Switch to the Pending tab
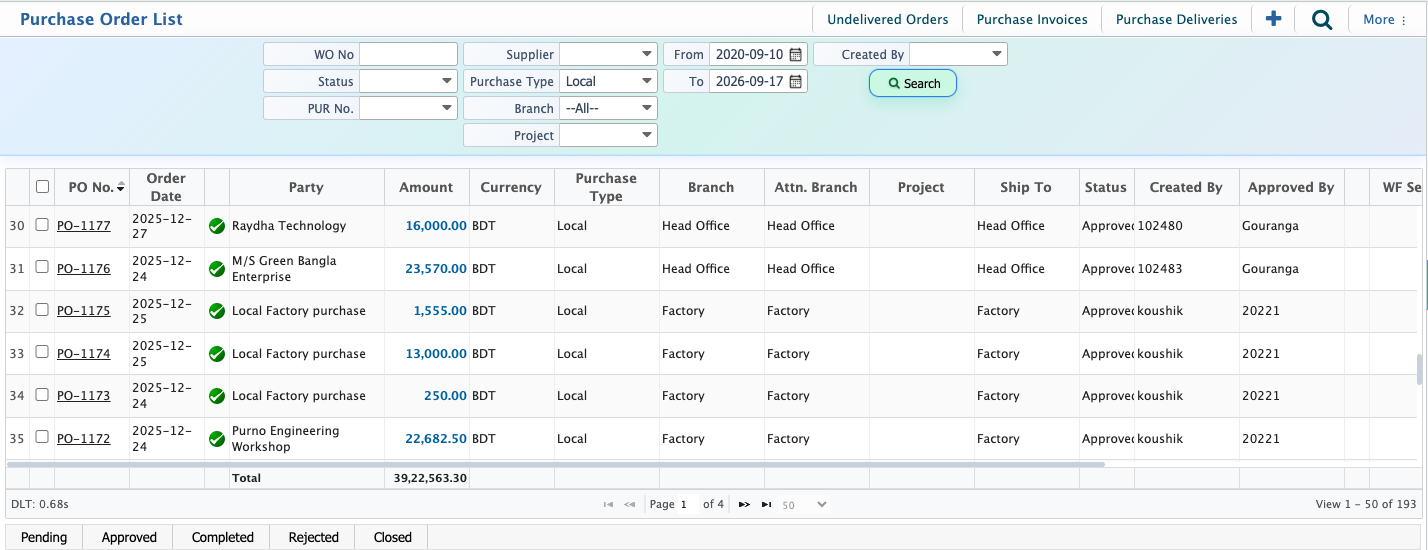Viewport: 1428px width, 550px height. coord(44,537)
